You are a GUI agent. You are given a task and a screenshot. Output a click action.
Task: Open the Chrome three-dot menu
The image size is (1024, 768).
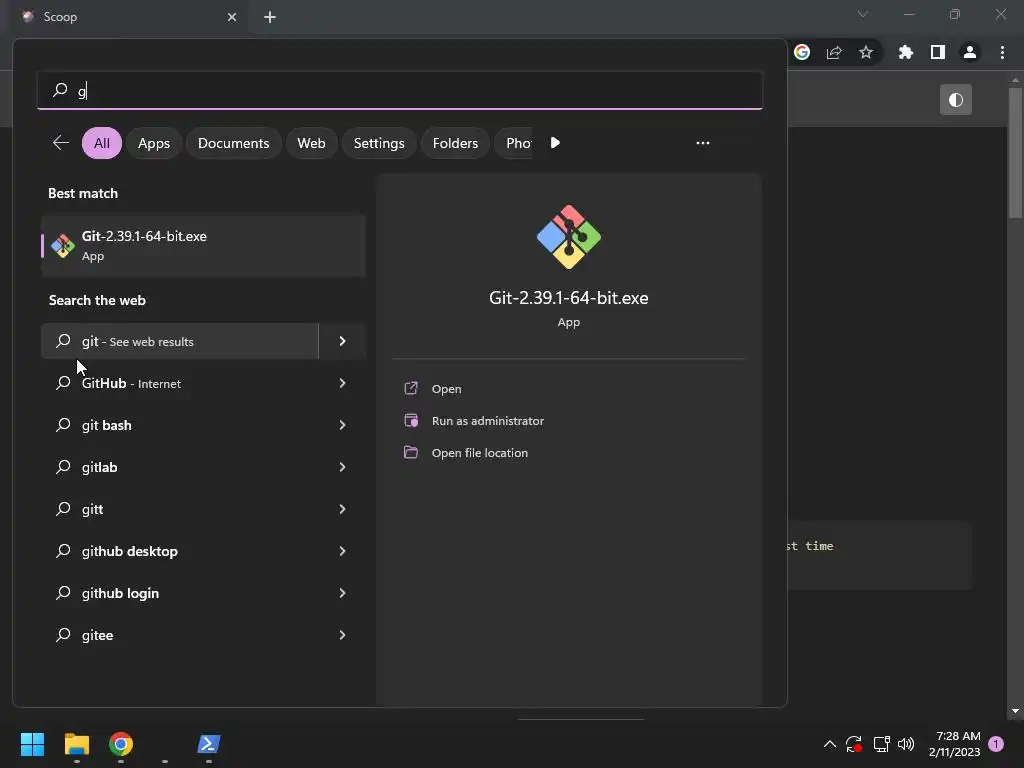1002,52
